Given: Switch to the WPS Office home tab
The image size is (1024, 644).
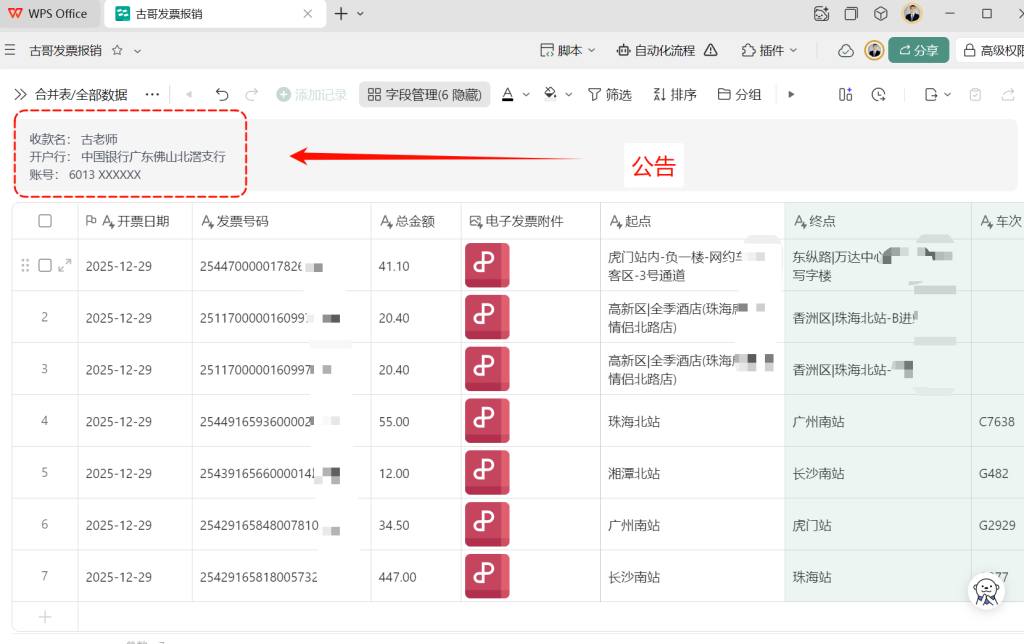Looking at the screenshot, I should 48,14.
